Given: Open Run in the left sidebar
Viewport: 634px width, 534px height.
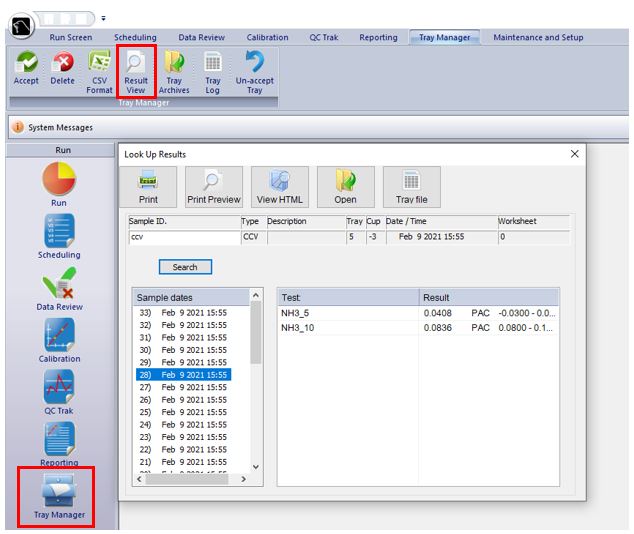Looking at the screenshot, I should pyautogui.click(x=59, y=185).
